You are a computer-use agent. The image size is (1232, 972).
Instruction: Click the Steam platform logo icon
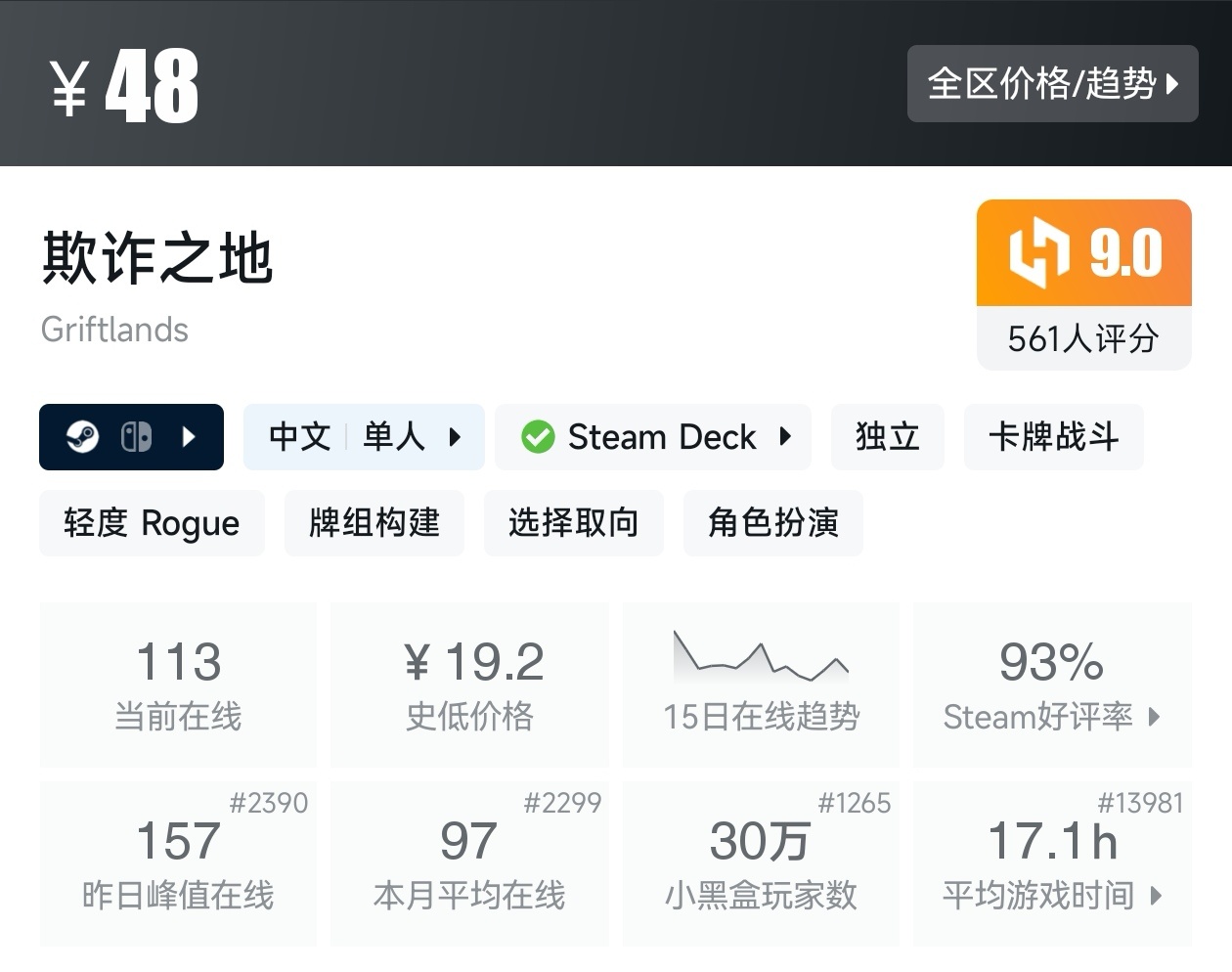pyautogui.click(x=83, y=436)
